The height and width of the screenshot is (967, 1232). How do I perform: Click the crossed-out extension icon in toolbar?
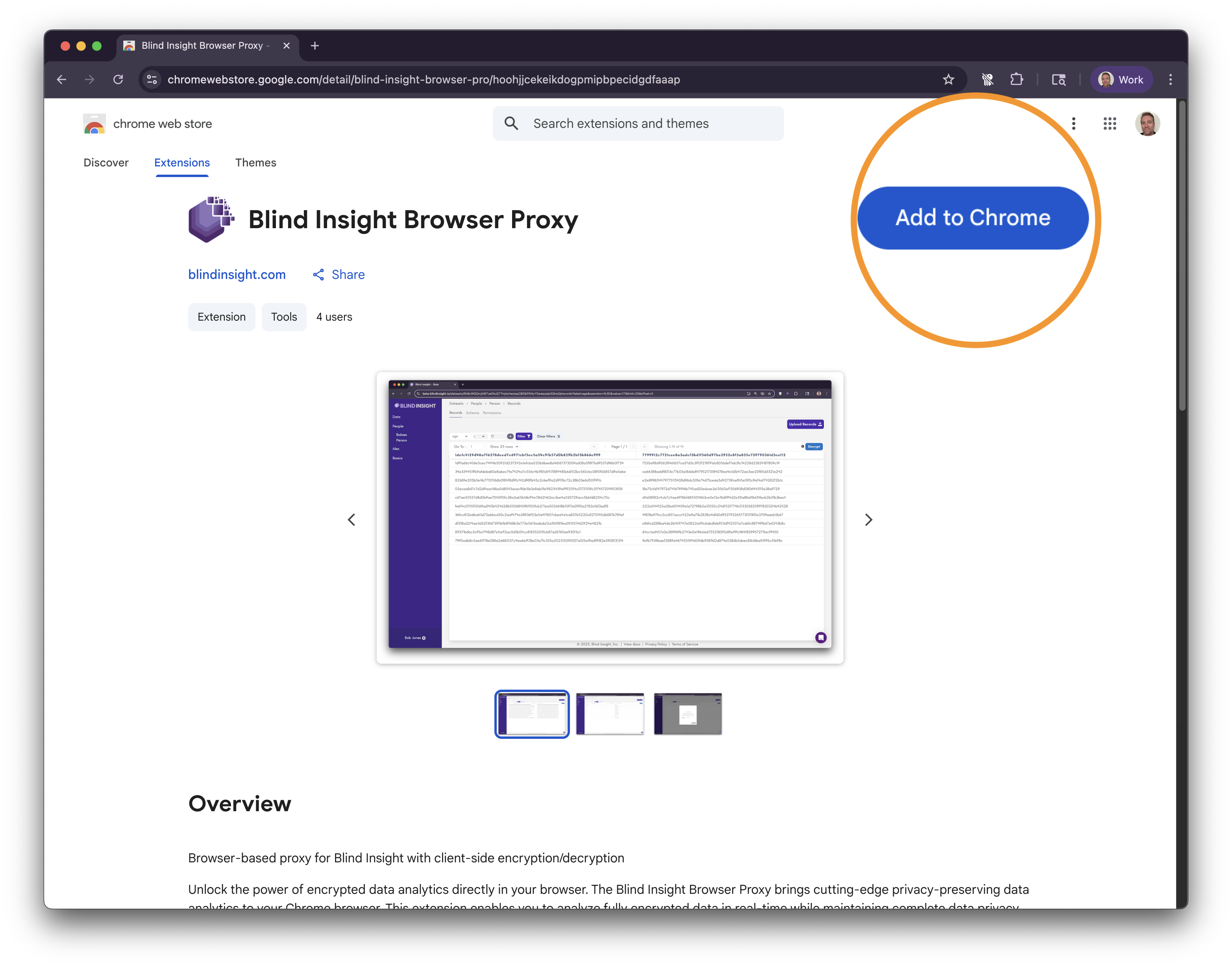(987, 80)
